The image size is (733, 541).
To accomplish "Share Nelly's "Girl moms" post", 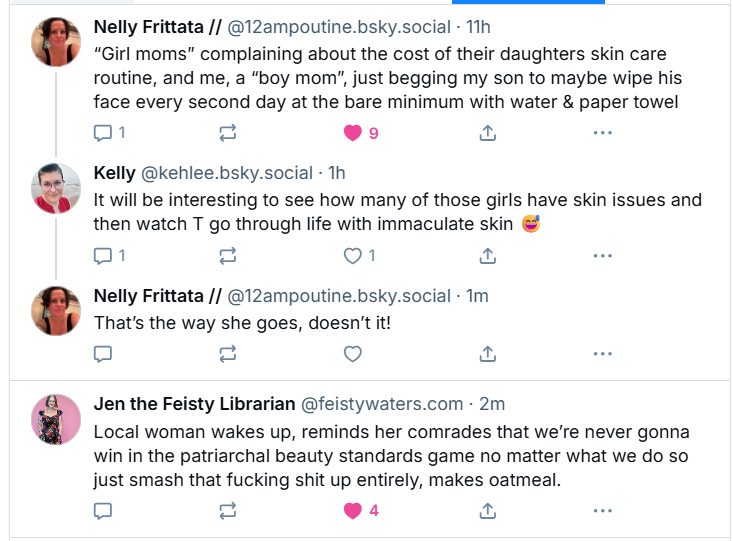I will pos(488,132).
